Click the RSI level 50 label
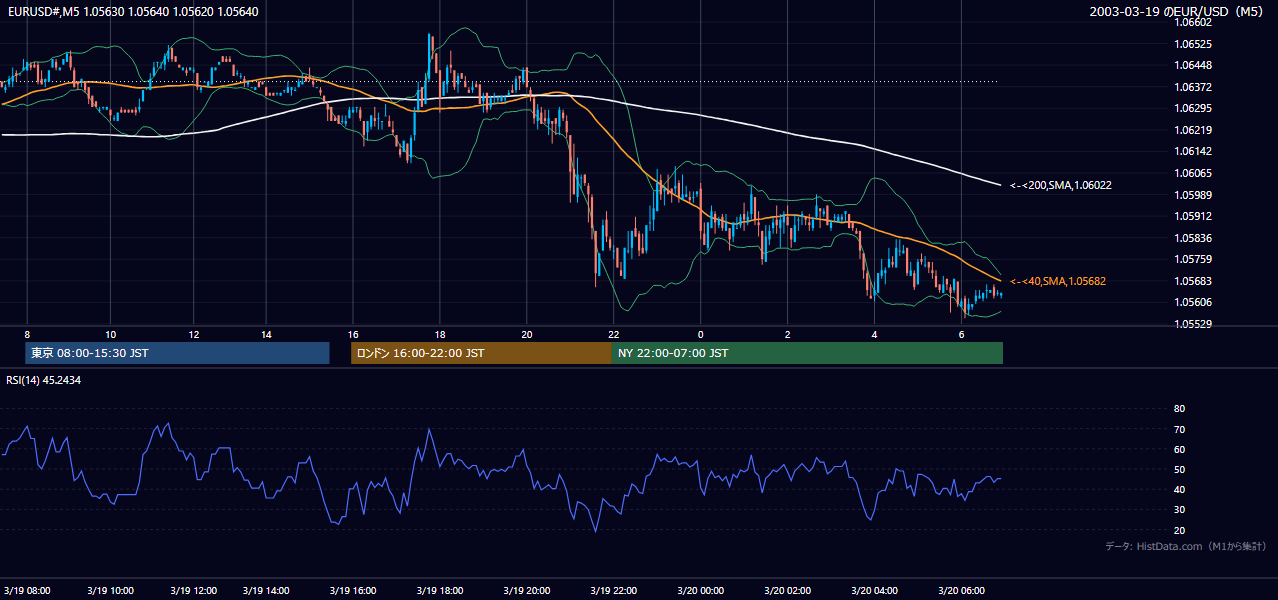This screenshot has width=1278, height=600. click(1179, 469)
